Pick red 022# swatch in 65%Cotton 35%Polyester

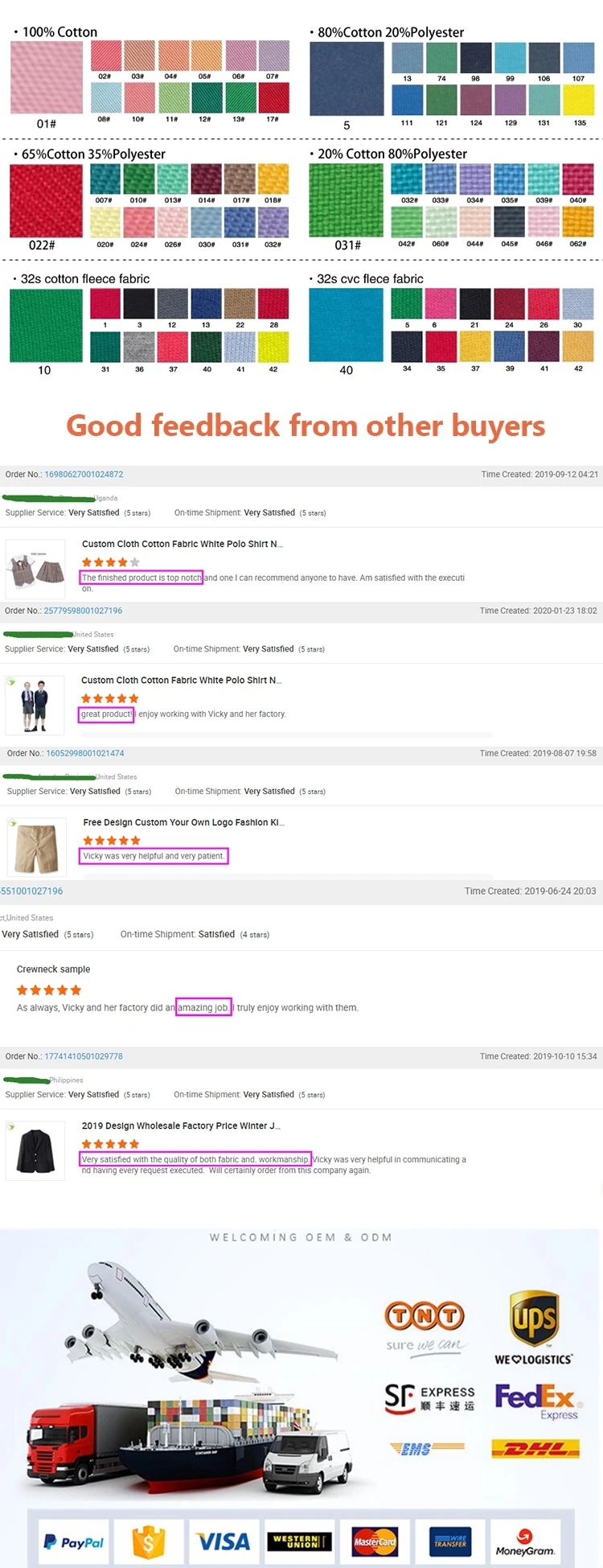pyautogui.click(x=46, y=201)
